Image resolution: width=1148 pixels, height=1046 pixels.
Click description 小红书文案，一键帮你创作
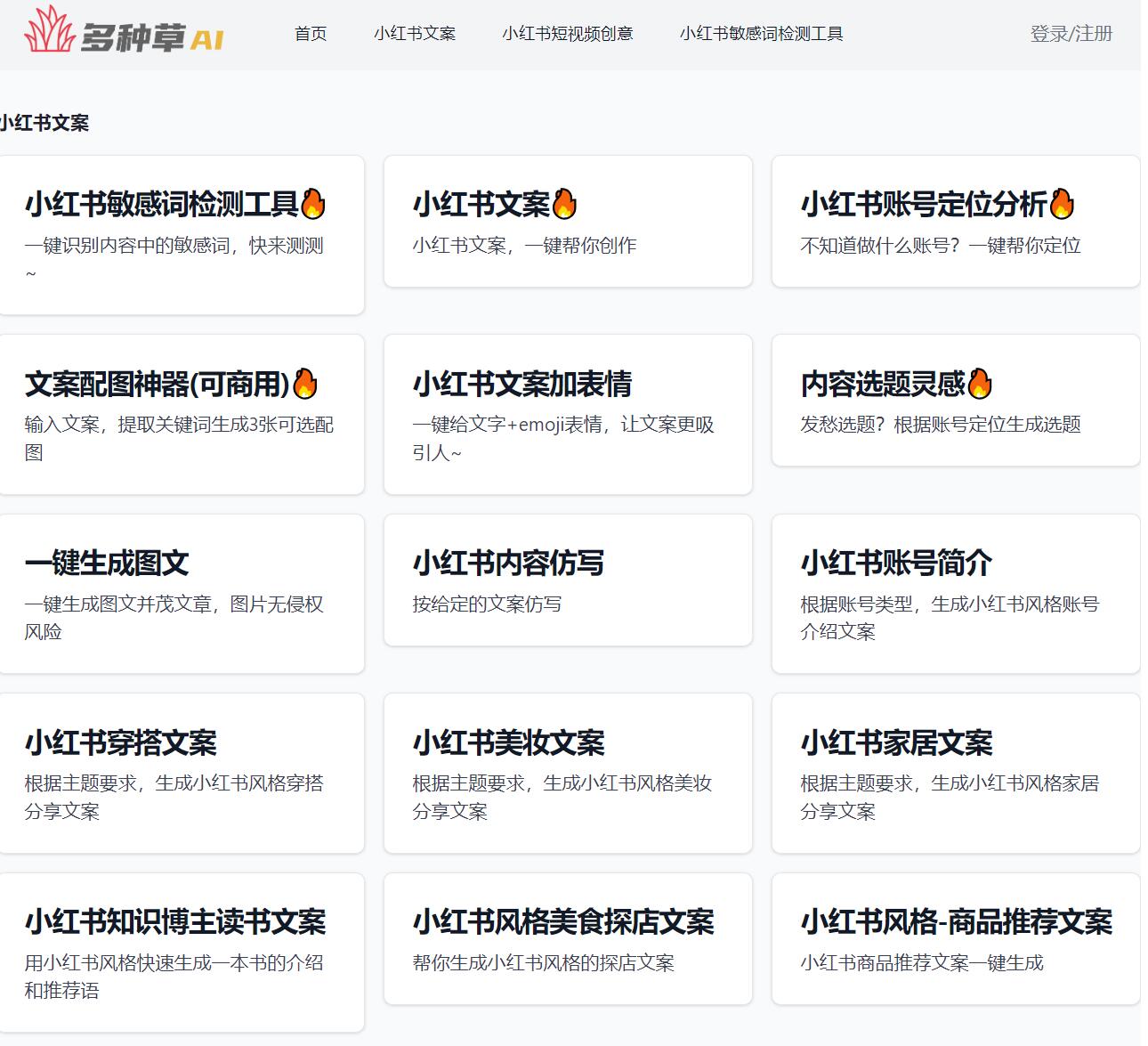pos(525,246)
